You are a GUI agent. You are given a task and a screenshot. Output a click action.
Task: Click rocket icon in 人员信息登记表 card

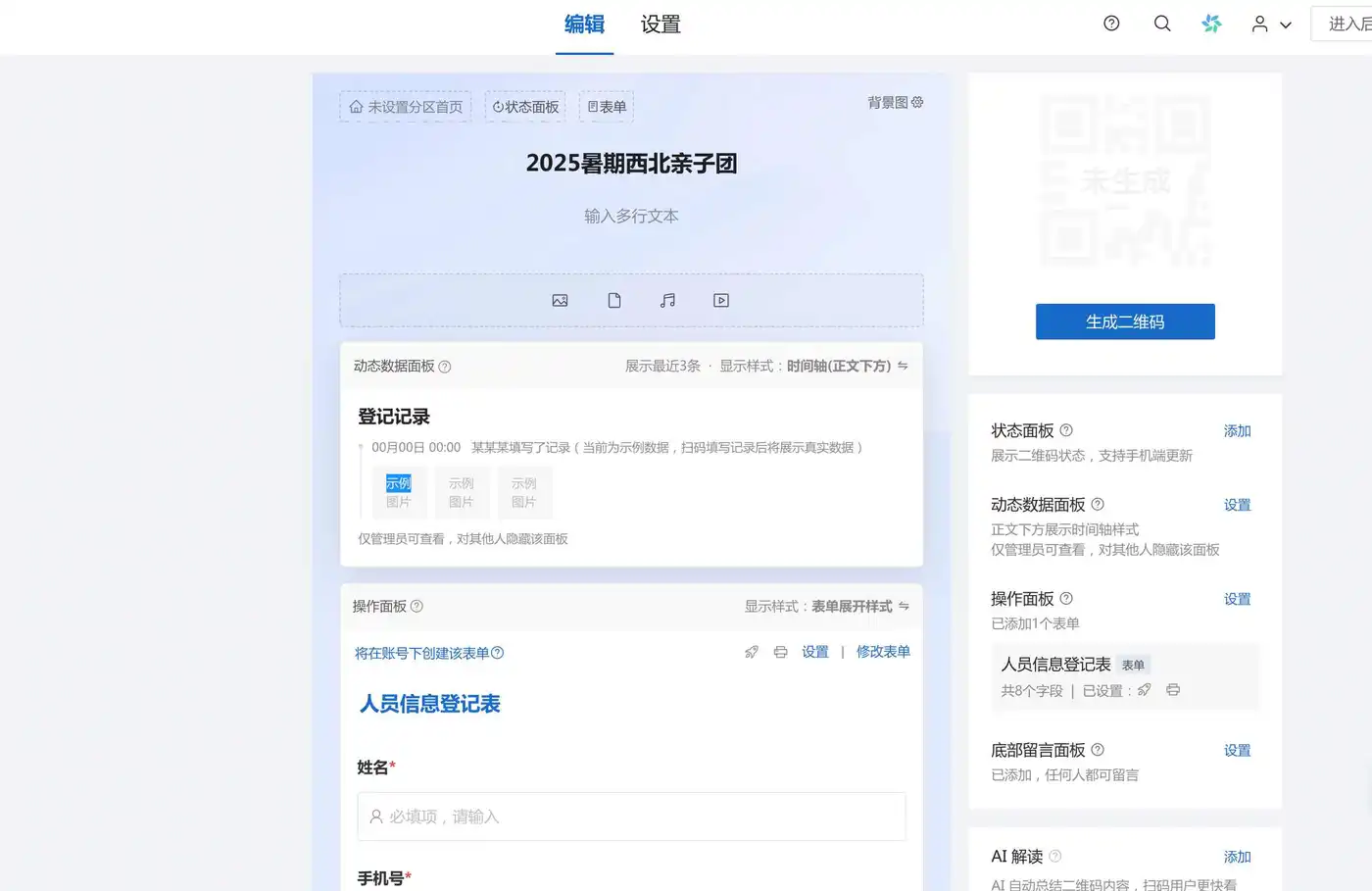[1144, 690]
